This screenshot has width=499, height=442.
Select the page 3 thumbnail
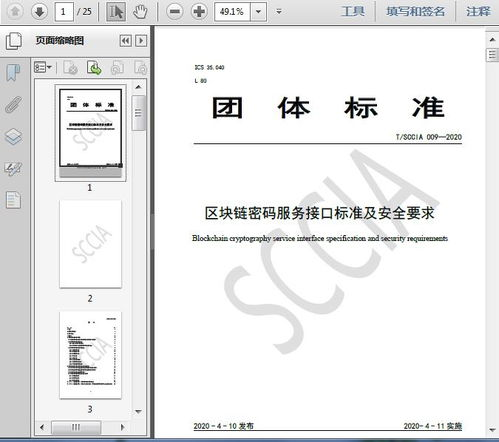coord(90,355)
